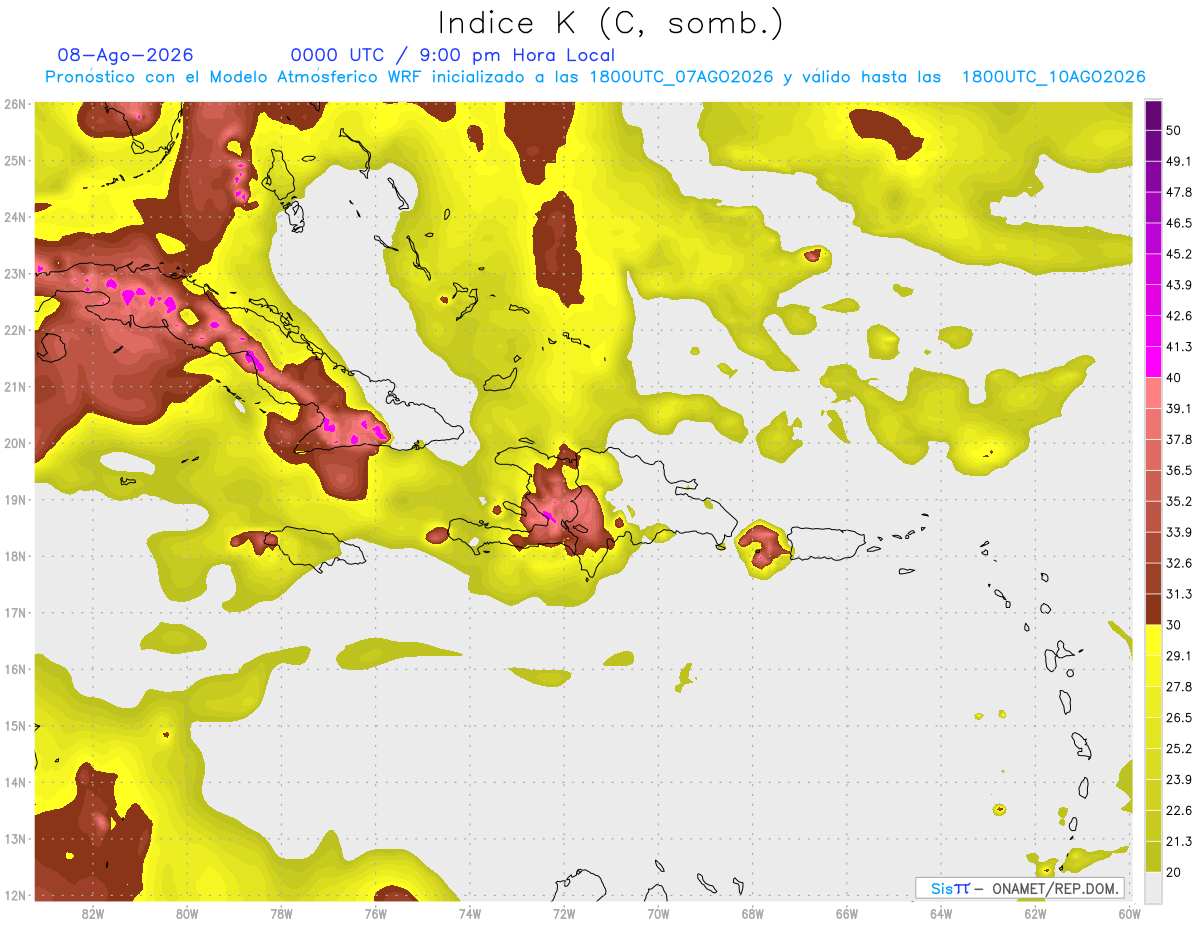1200x927 pixels.
Task: Click the initialization time '1800UTC_07AGO2026'
Action: 682,77
